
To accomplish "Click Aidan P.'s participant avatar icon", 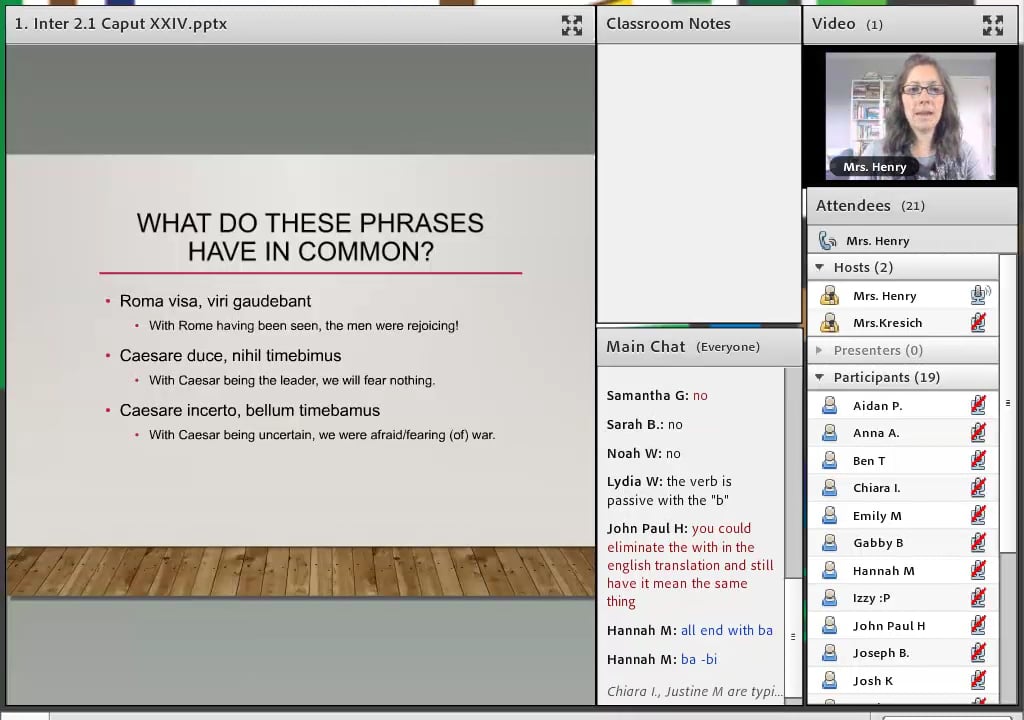I will [x=829, y=405].
